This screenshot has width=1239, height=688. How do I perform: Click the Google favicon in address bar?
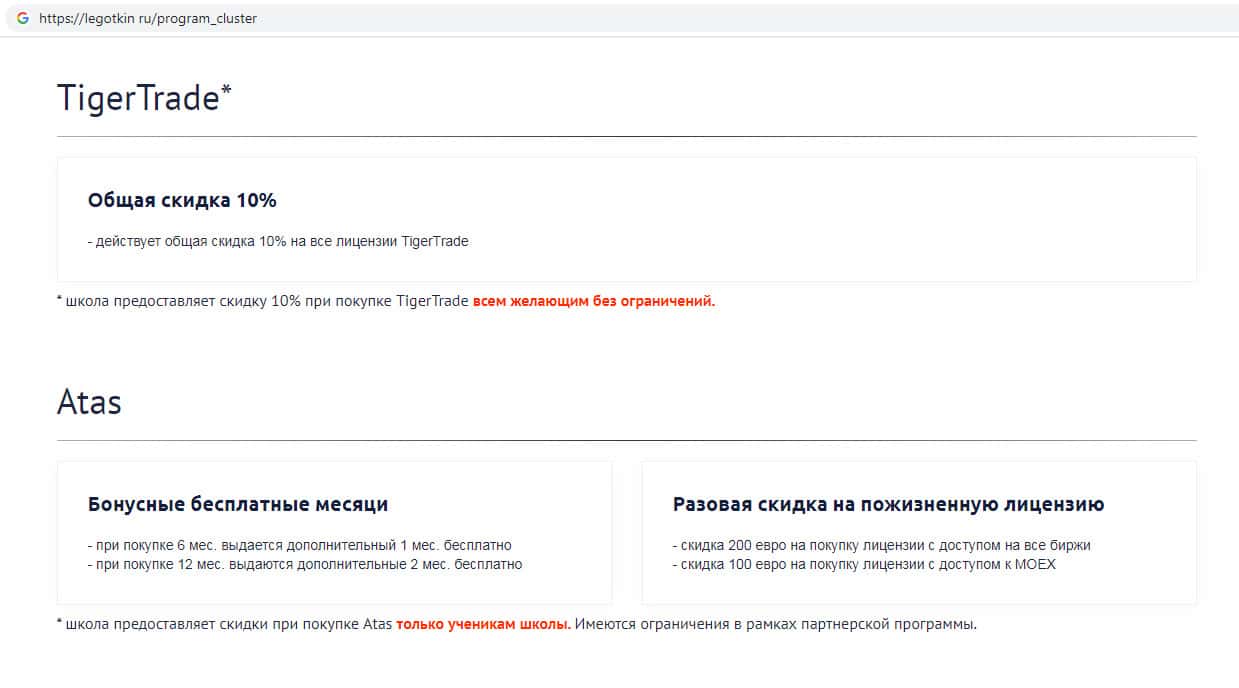point(22,18)
